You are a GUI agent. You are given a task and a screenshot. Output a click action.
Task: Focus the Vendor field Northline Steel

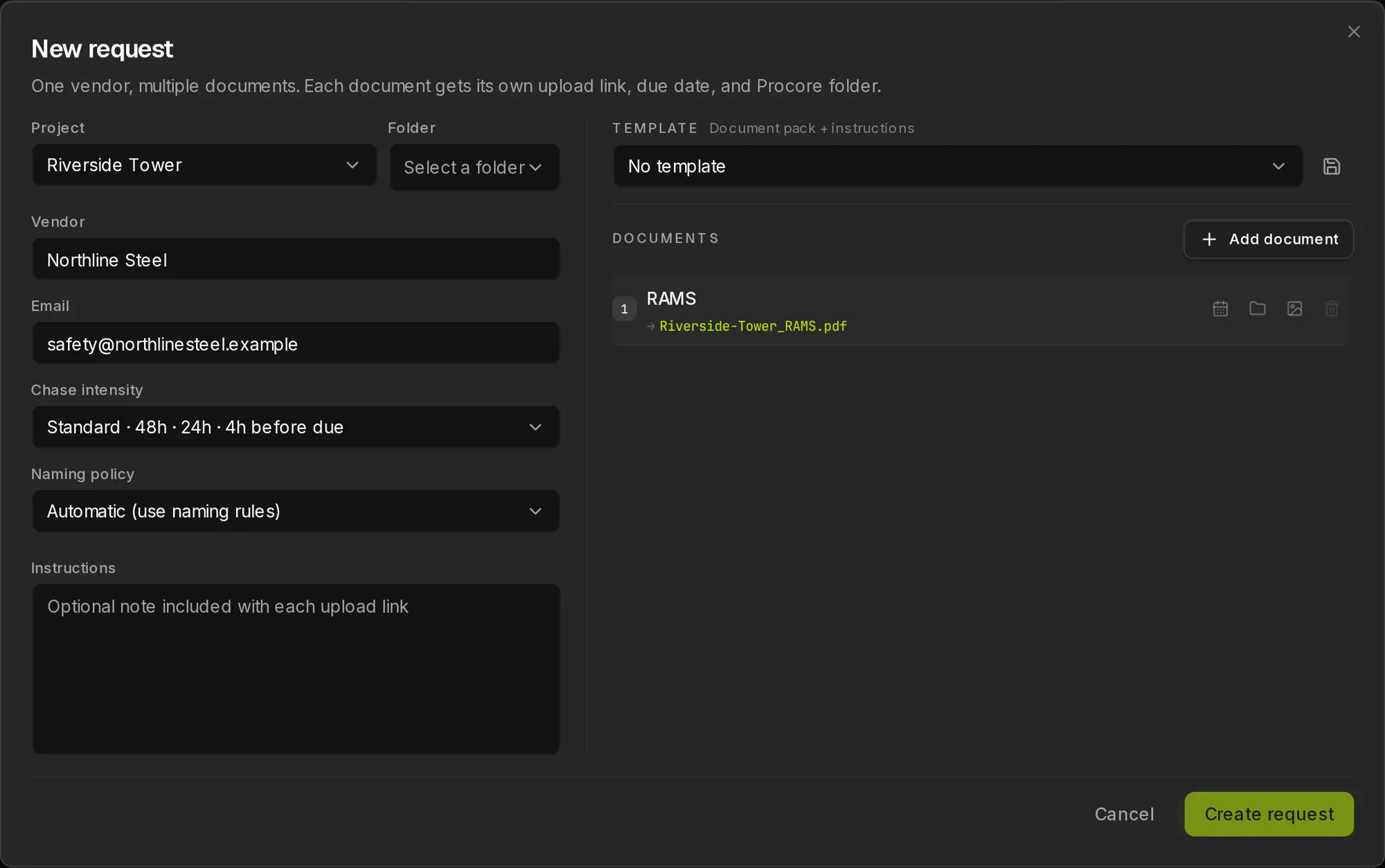click(x=296, y=260)
